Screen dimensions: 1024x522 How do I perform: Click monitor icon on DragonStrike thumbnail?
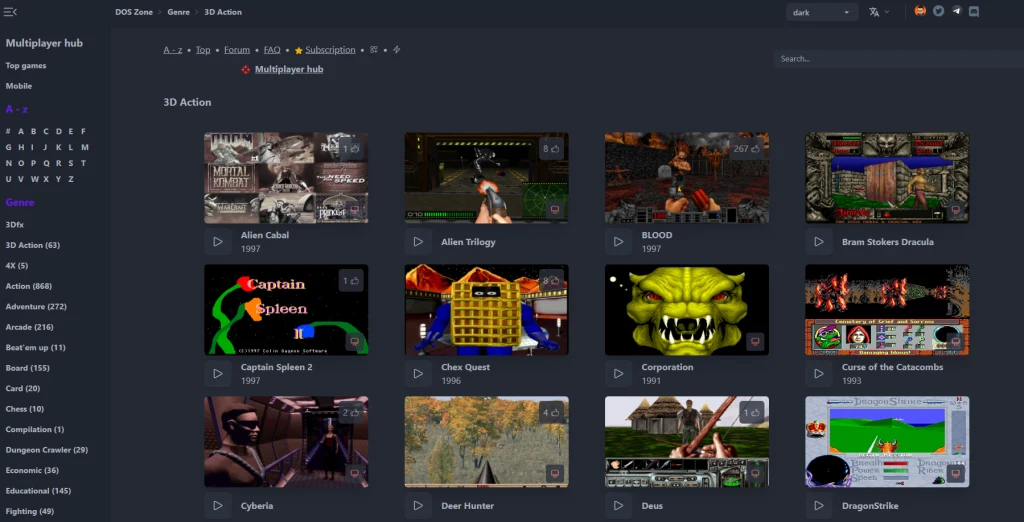pyautogui.click(x=955, y=474)
